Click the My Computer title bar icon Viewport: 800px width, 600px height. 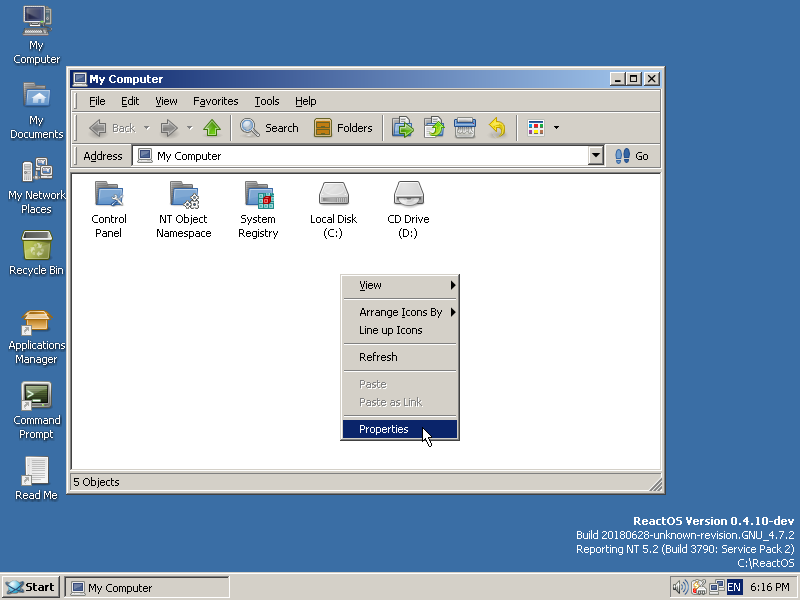click(x=80, y=79)
